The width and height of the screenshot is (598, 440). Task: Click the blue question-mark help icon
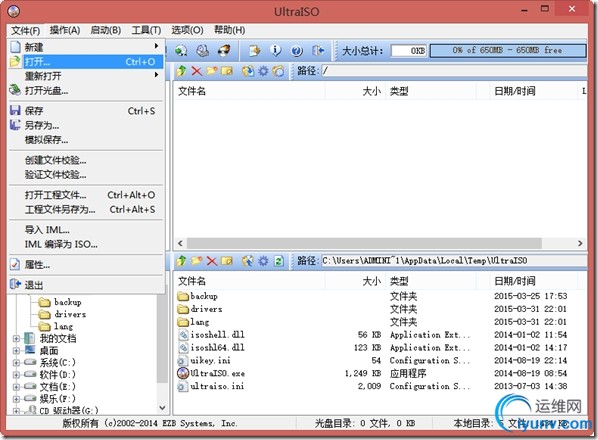tap(297, 50)
